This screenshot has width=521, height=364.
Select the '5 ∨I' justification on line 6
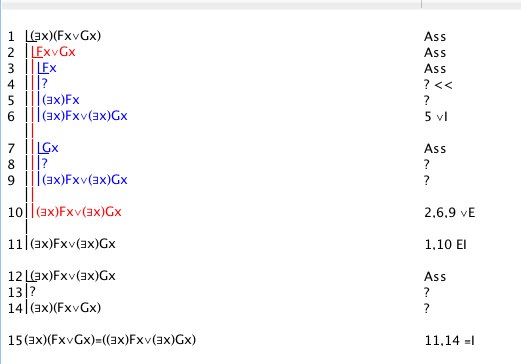tap(436, 116)
